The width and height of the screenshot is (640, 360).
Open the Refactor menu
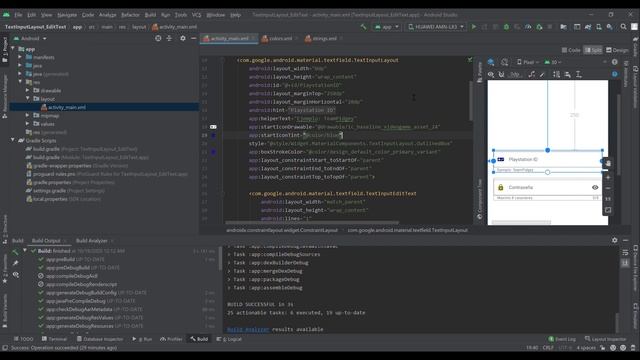[x=130, y=15]
